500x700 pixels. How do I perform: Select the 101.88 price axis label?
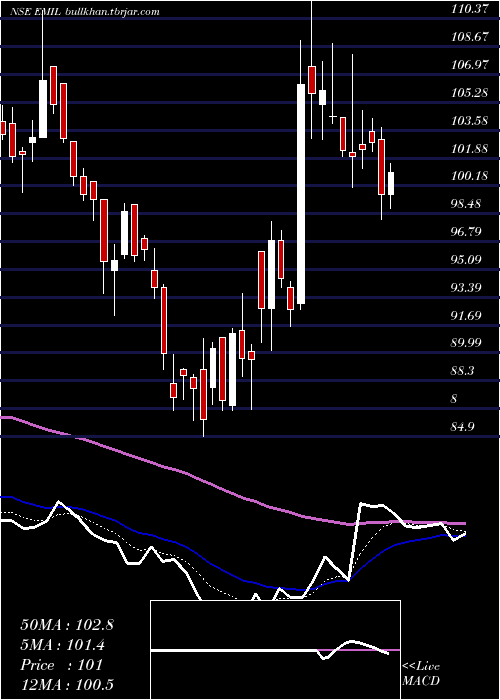[469, 149]
